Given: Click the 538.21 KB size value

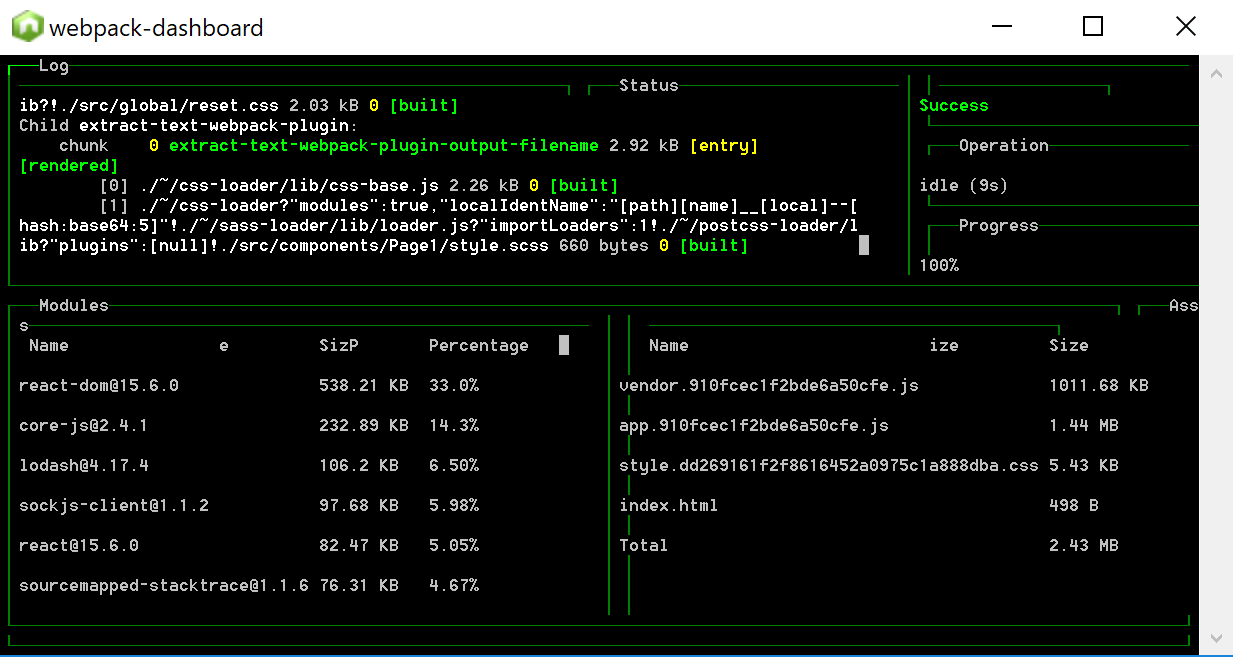Looking at the screenshot, I should tap(364, 386).
